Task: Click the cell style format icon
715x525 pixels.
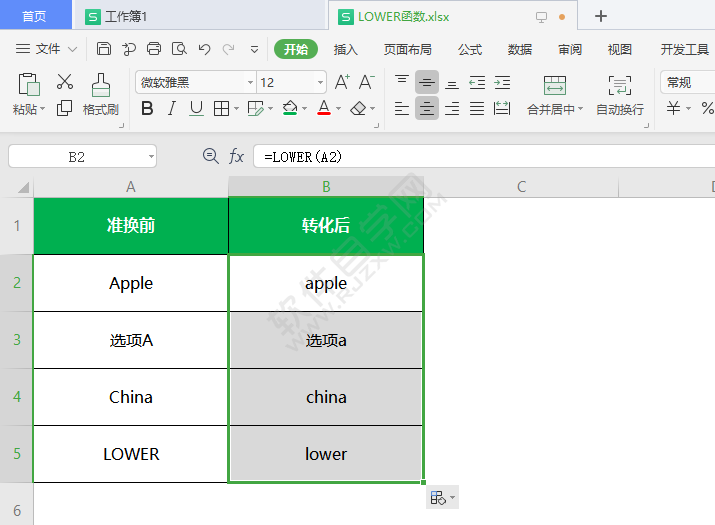Action: (x=255, y=109)
